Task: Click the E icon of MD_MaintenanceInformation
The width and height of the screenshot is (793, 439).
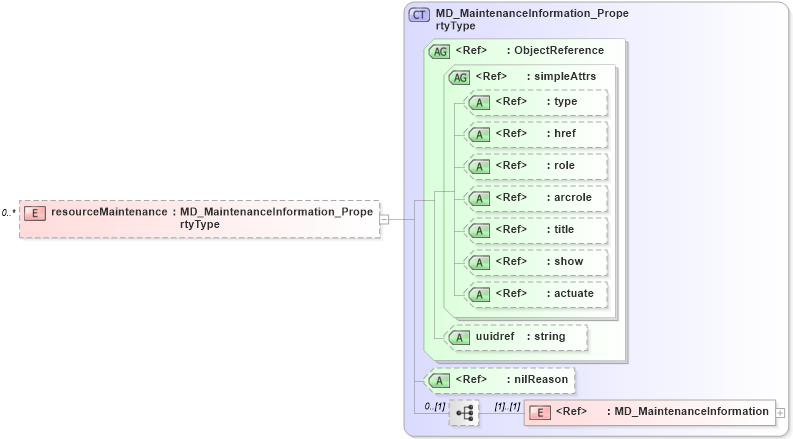Action: (x=540, y=413)
